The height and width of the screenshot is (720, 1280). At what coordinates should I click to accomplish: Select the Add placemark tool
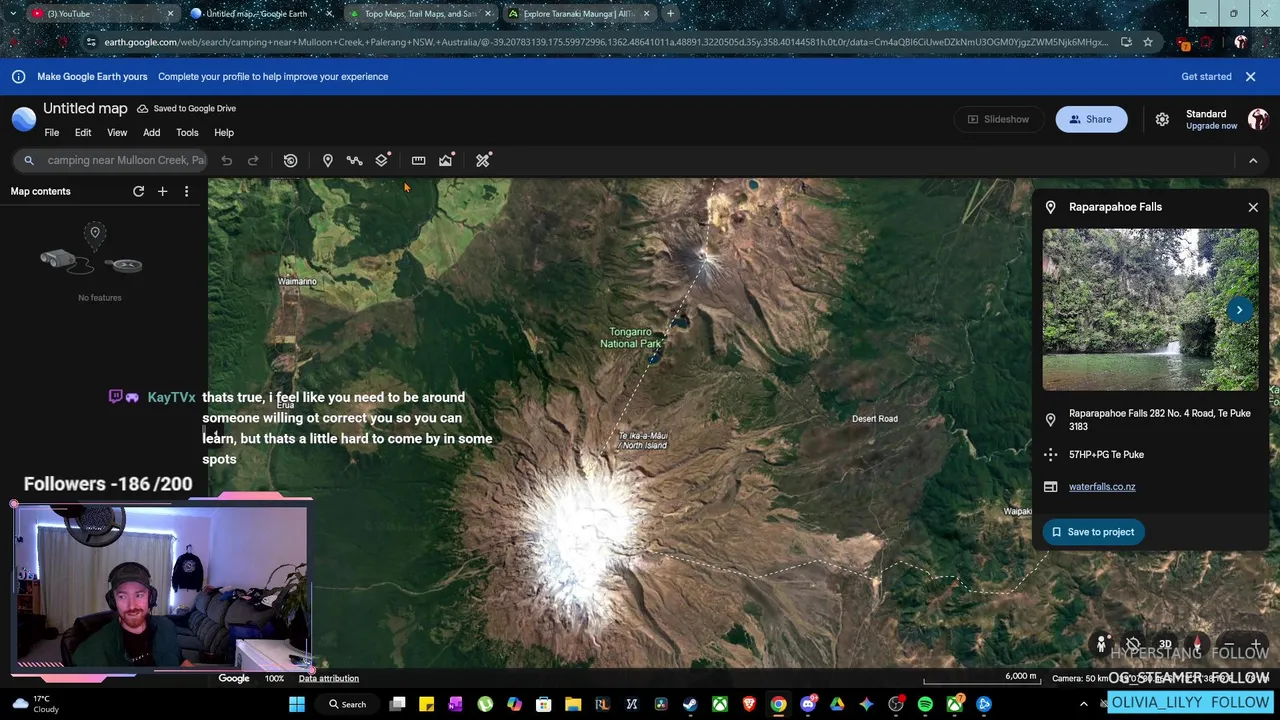[327, 160]
